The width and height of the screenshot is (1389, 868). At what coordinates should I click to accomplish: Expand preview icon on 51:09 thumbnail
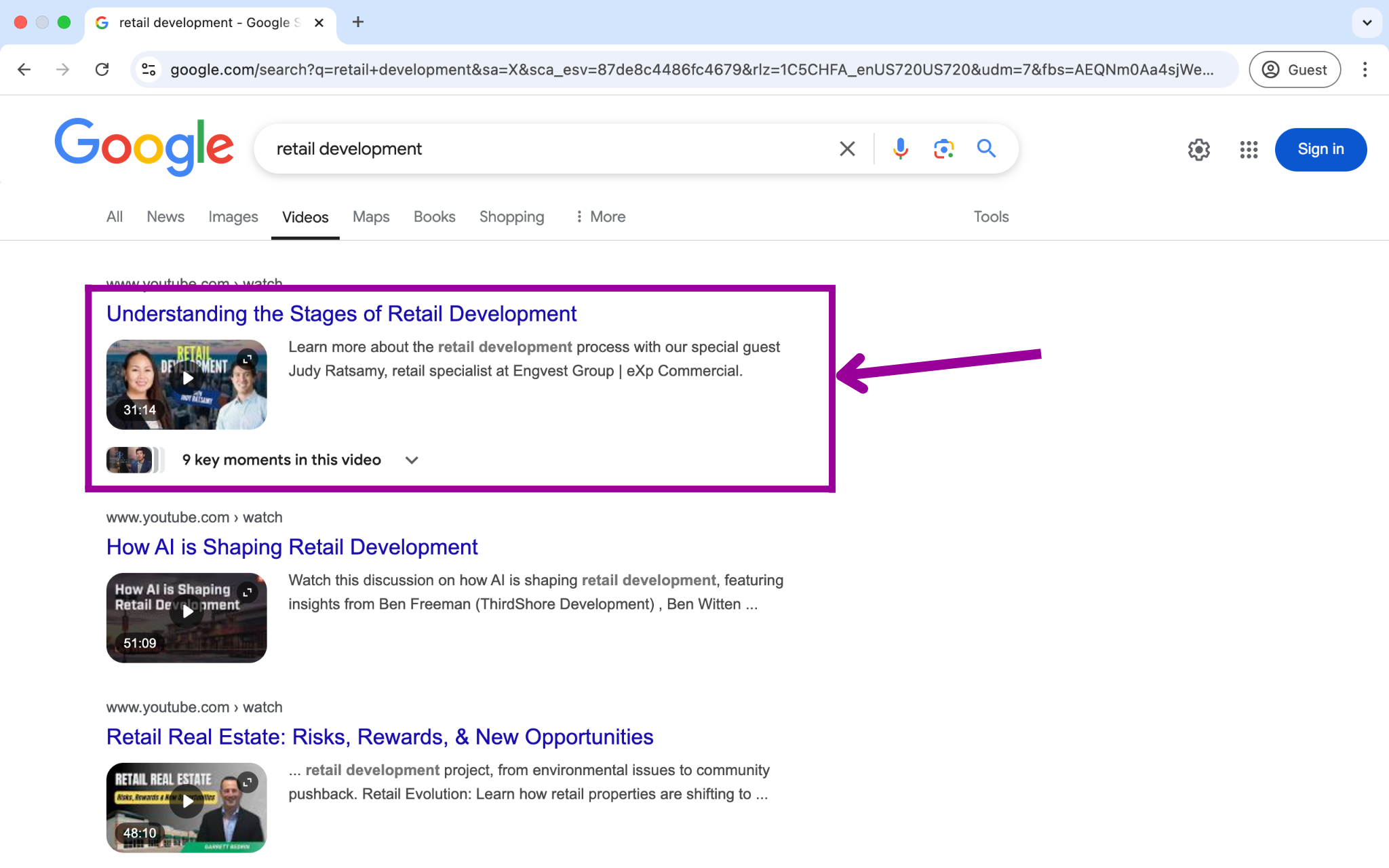[x=248, y=592]
